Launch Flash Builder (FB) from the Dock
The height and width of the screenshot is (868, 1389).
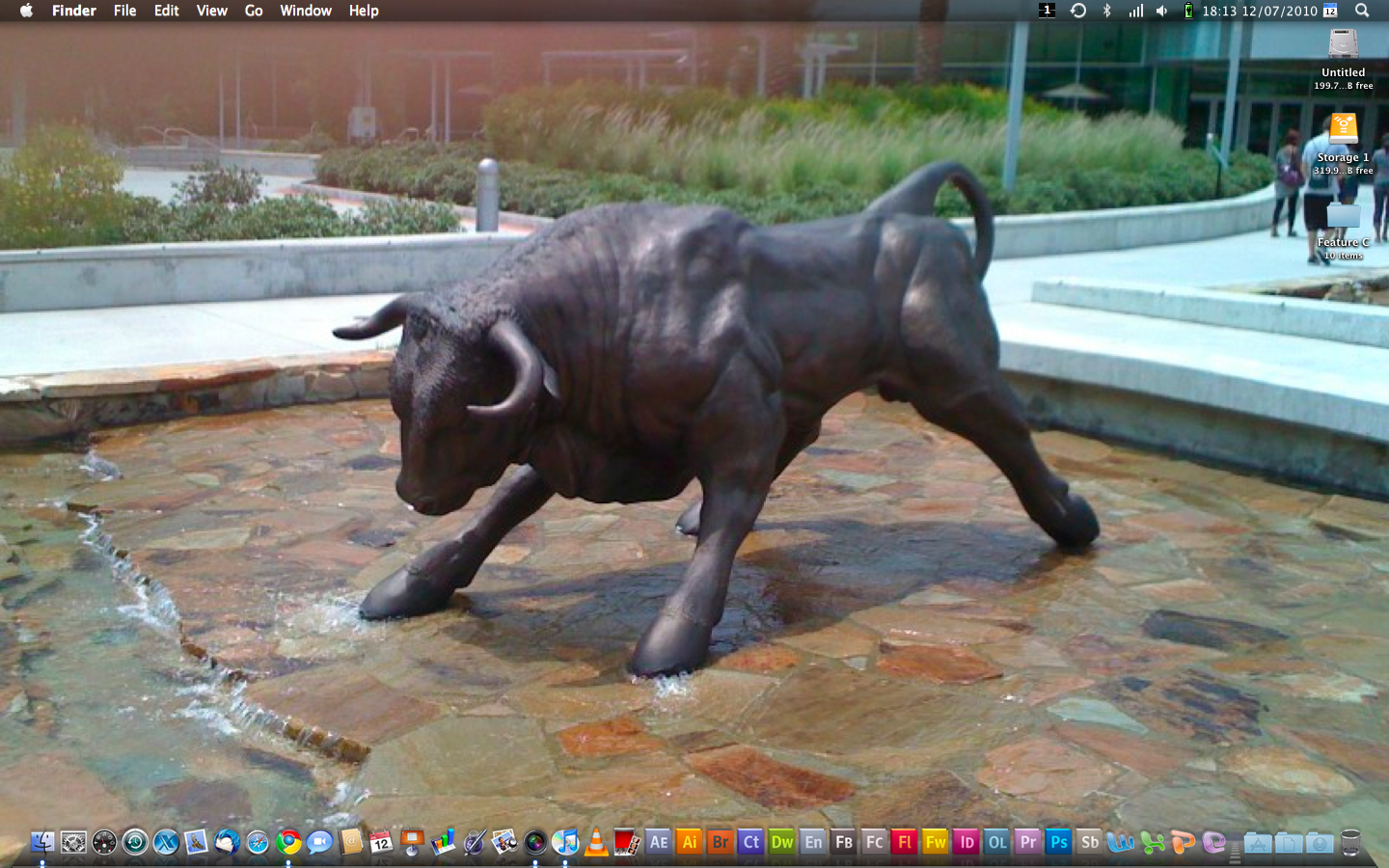pyautogui.click(x=844, y=842)
